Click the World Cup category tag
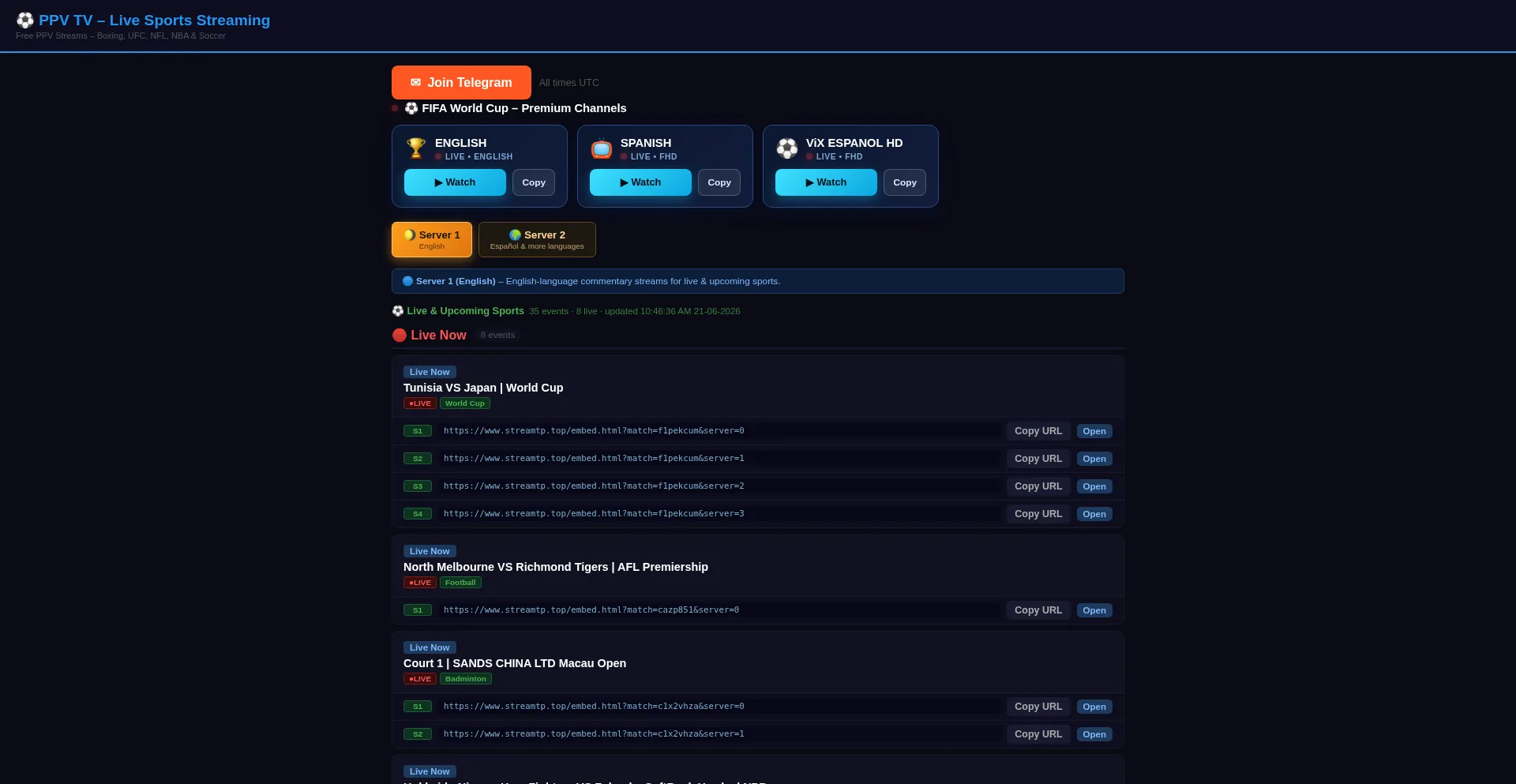 pyautogui.click(x=465, y=403)
